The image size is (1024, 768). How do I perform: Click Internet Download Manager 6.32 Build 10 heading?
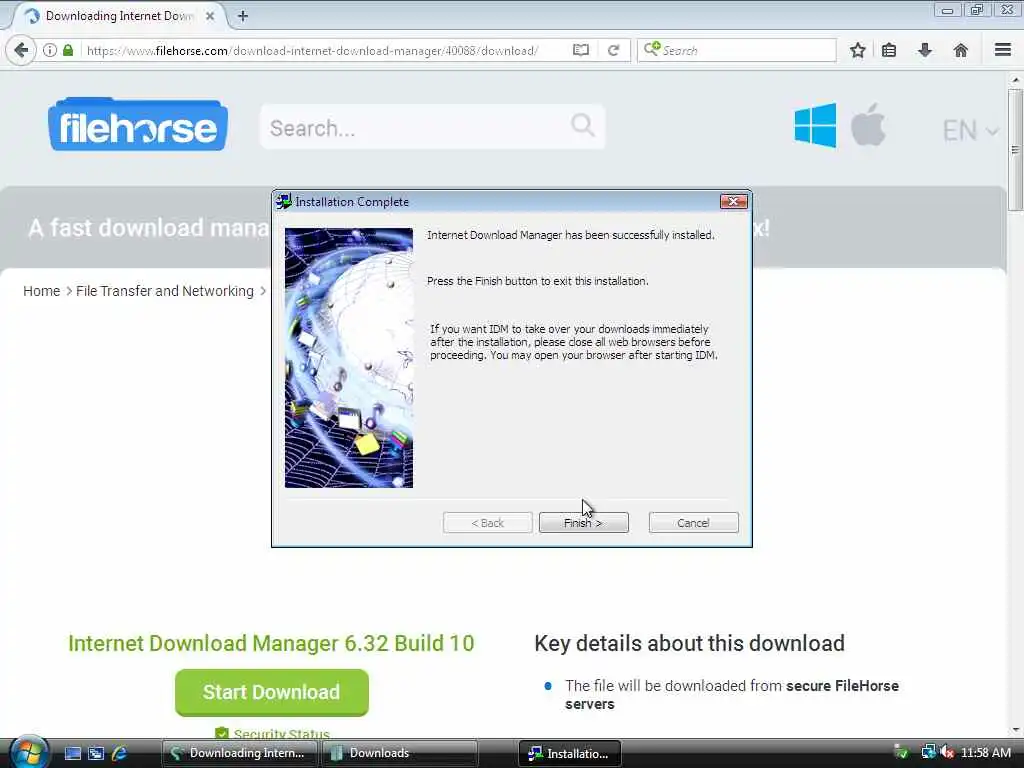point(271,643)
